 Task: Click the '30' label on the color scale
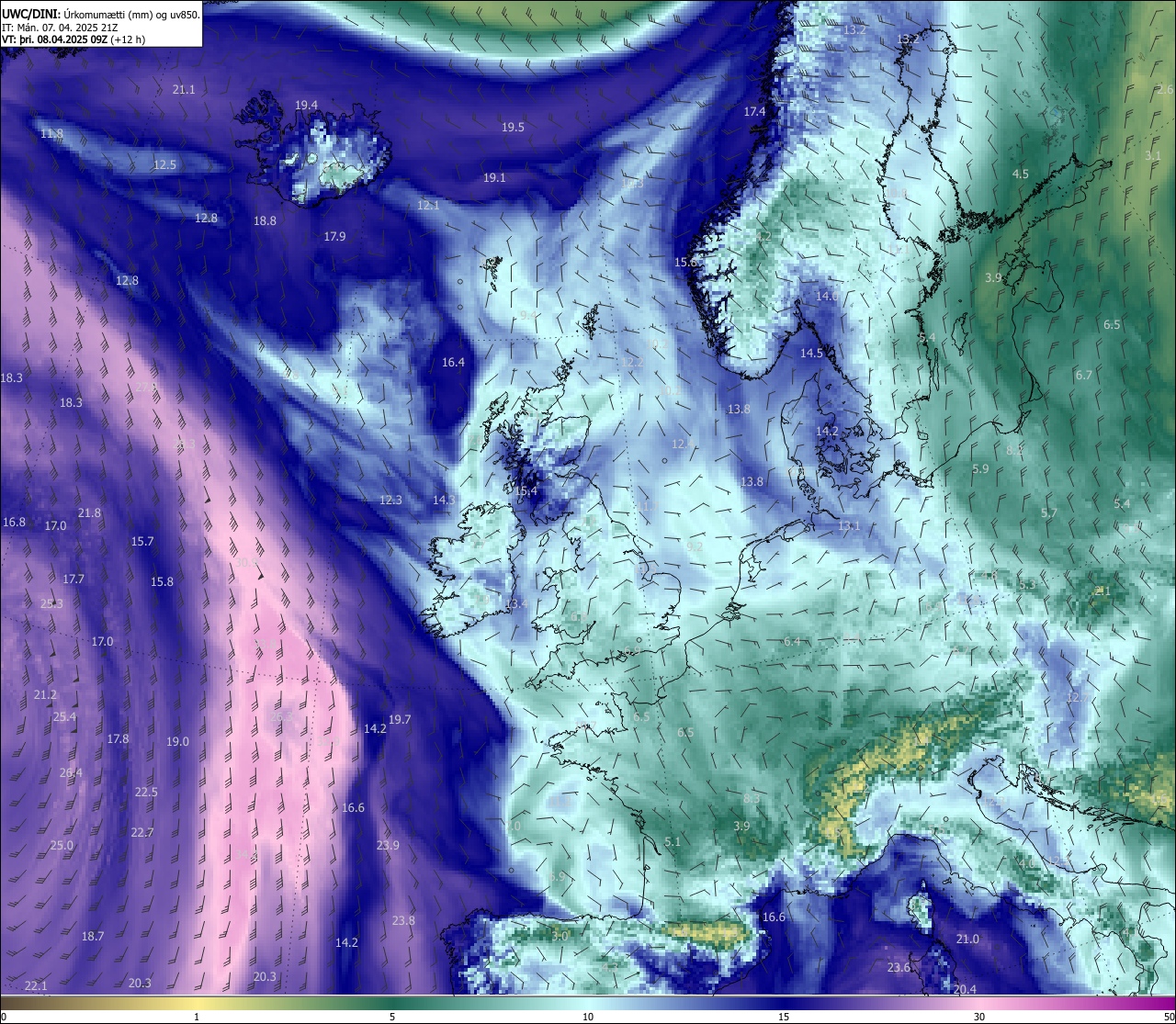tap(979, 1016)
